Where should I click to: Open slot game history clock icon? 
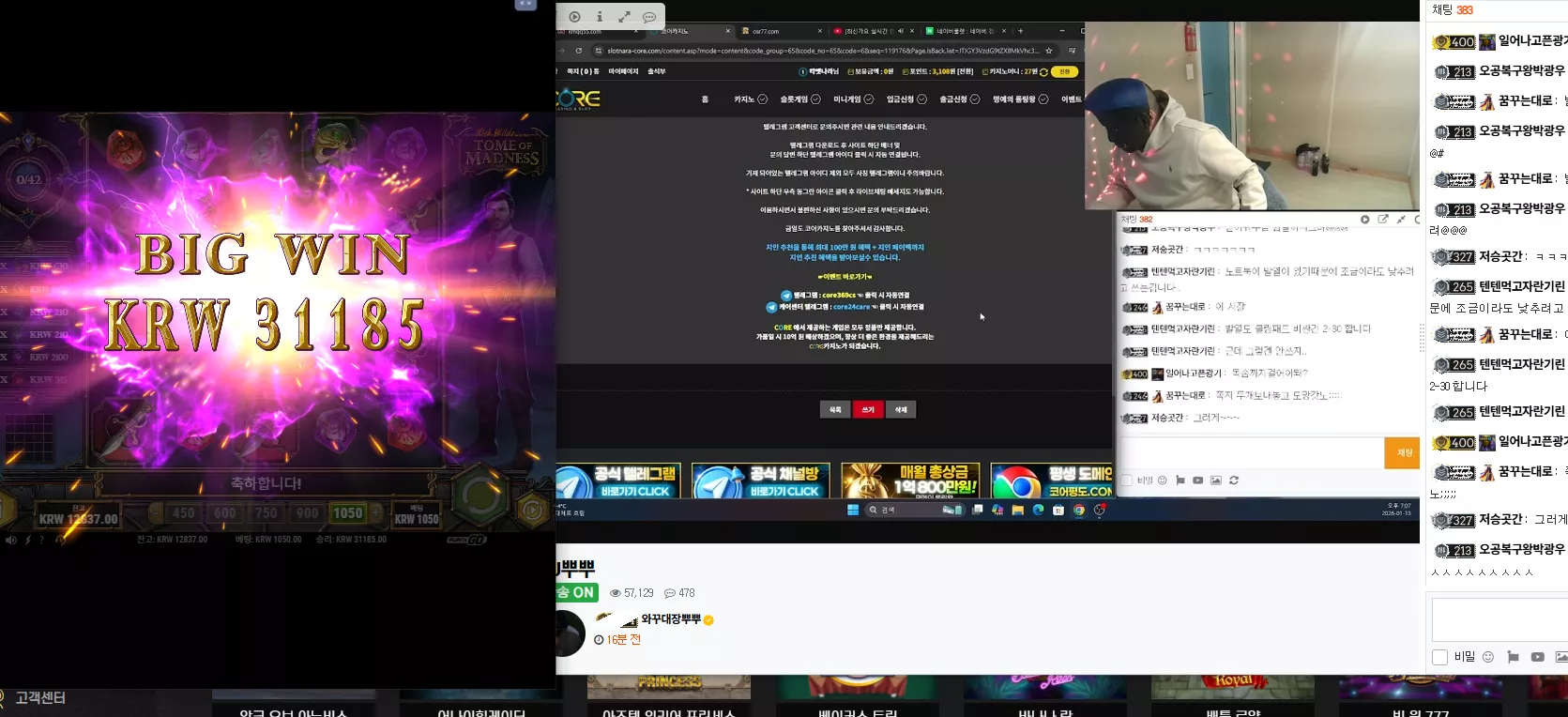click(59, 540)
